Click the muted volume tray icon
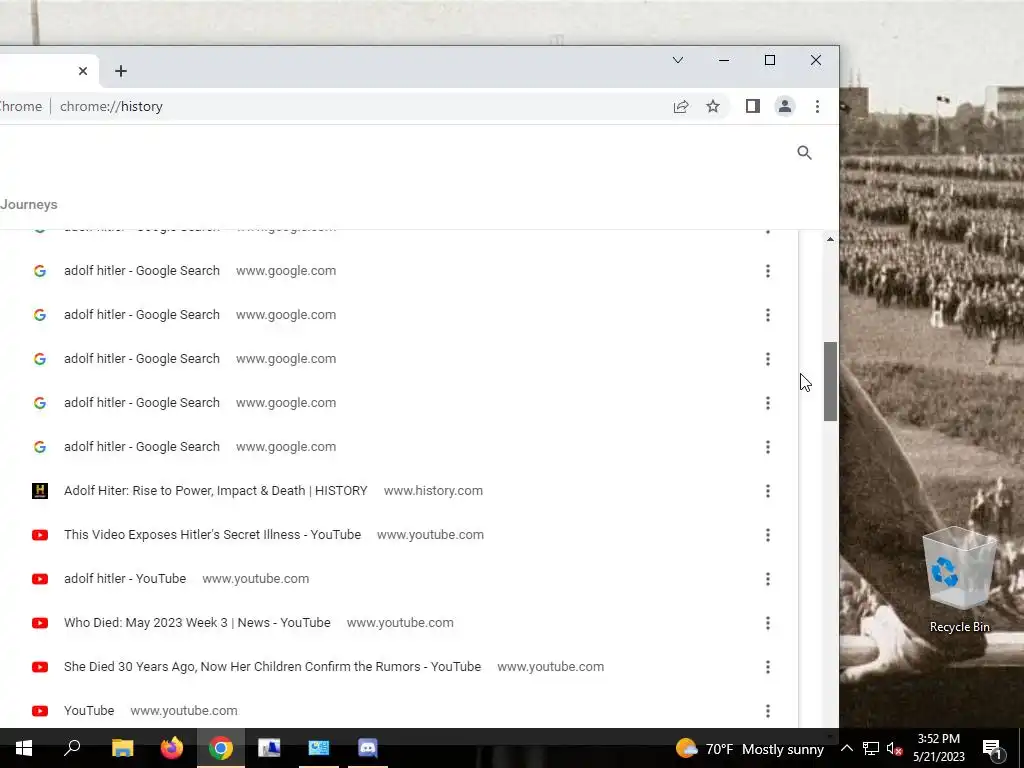The image size is (1024, 768). pos(895,748)
